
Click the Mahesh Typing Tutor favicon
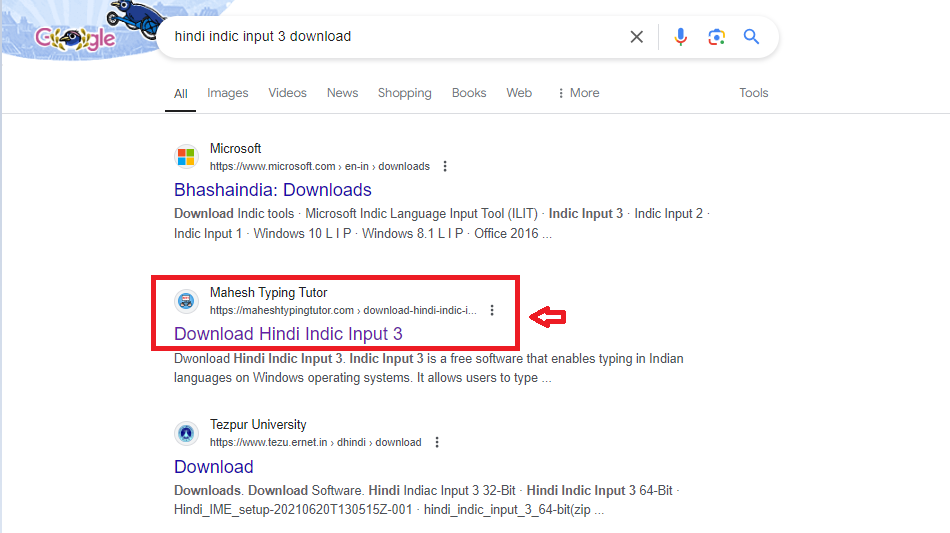pos(186,300)
